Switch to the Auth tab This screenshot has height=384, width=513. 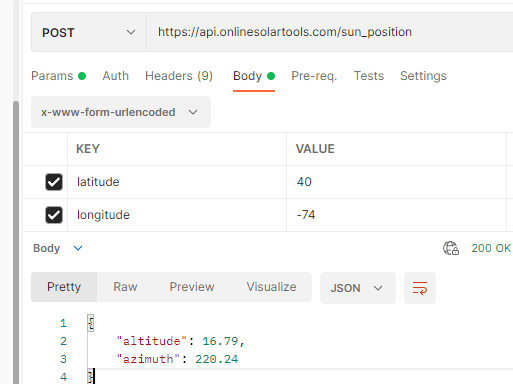pos(115,76)
